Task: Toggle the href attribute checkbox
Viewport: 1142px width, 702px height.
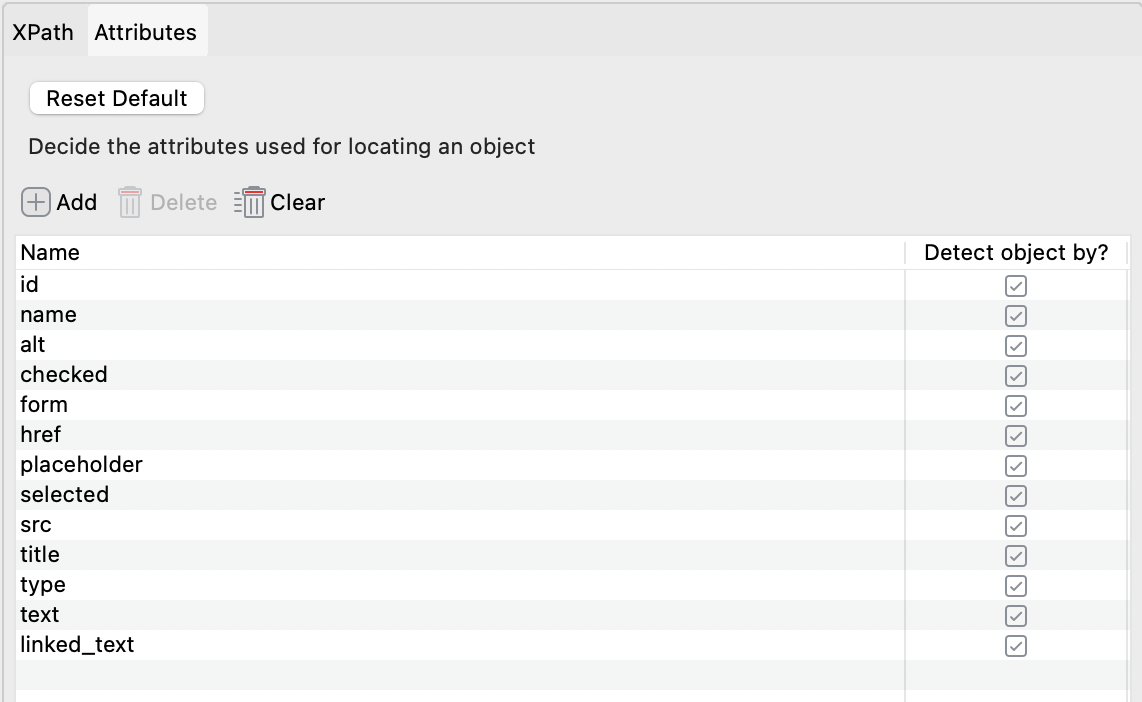Action: tap(1016, 436)
